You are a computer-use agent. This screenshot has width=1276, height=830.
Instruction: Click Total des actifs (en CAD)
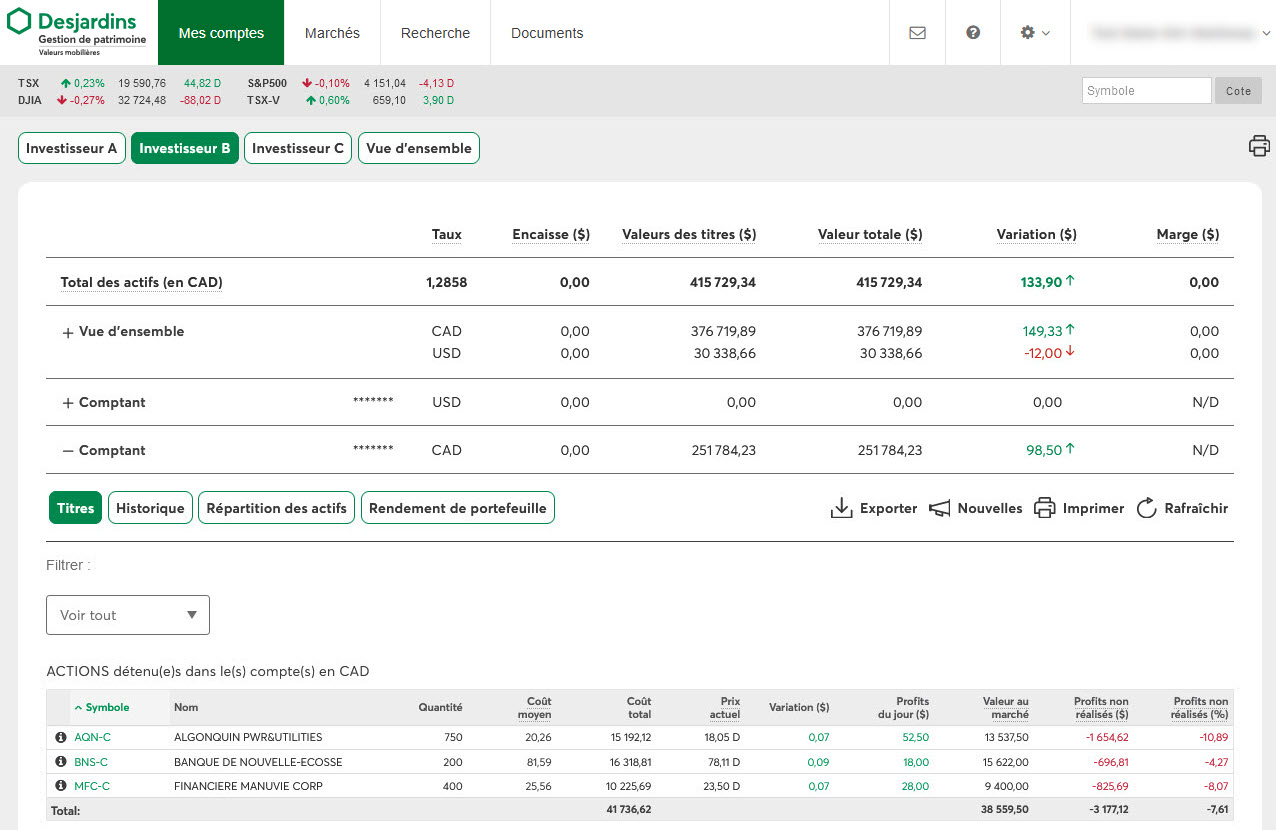click(x=141, y=282)
